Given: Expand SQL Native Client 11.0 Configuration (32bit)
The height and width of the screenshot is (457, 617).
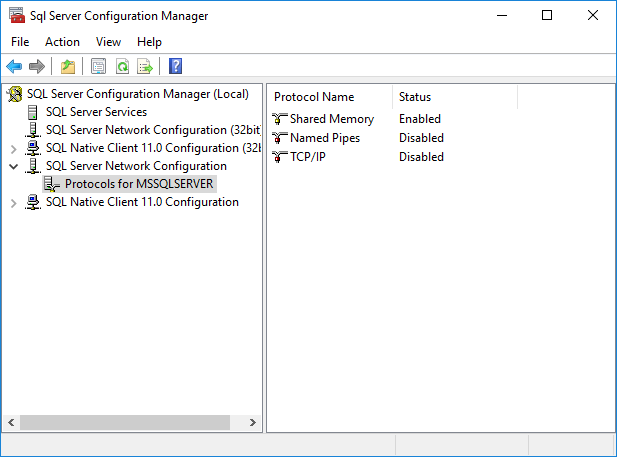Looking at the screenshot, I should (14, 149).
